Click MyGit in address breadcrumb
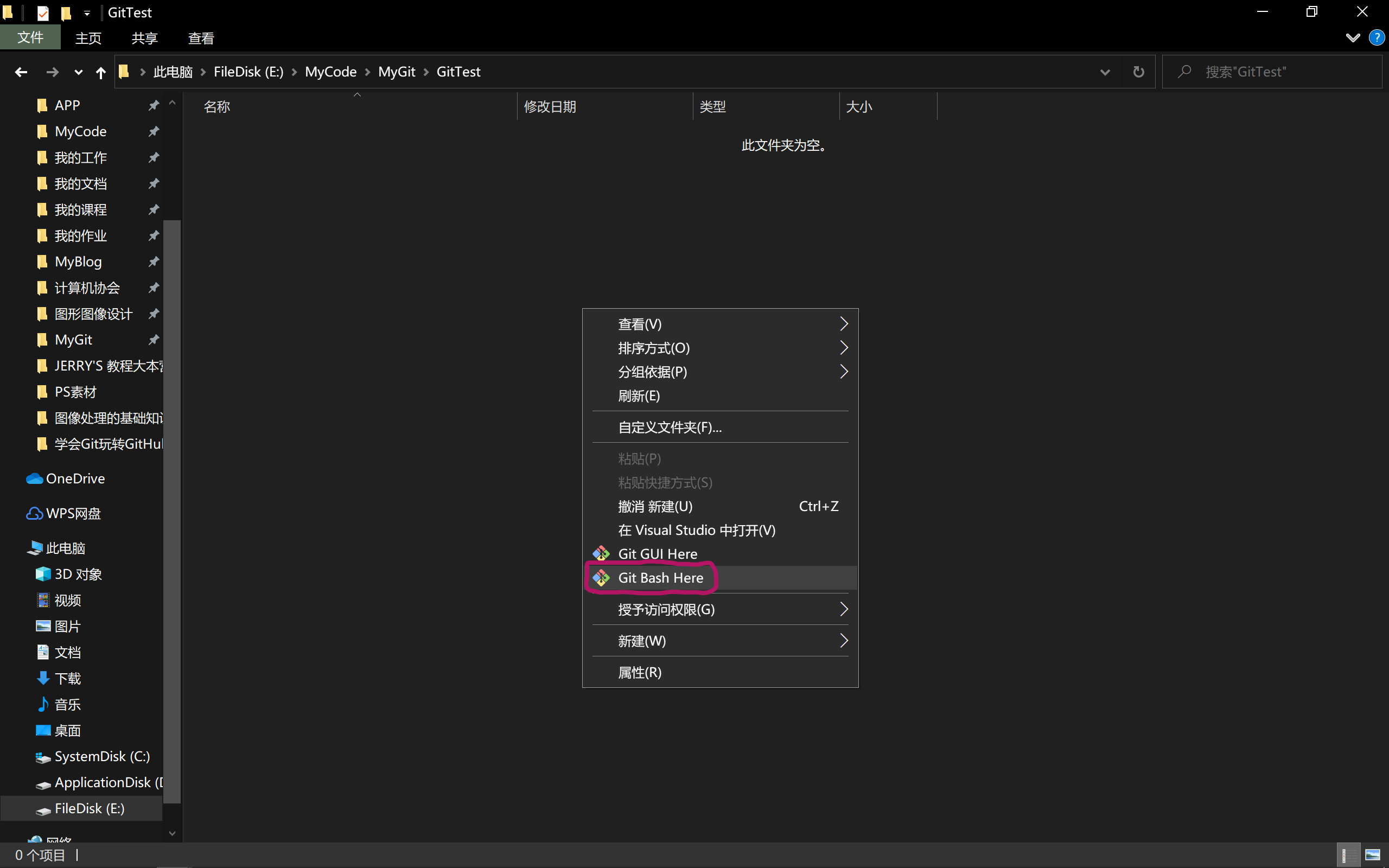 (x=397, y=72)
